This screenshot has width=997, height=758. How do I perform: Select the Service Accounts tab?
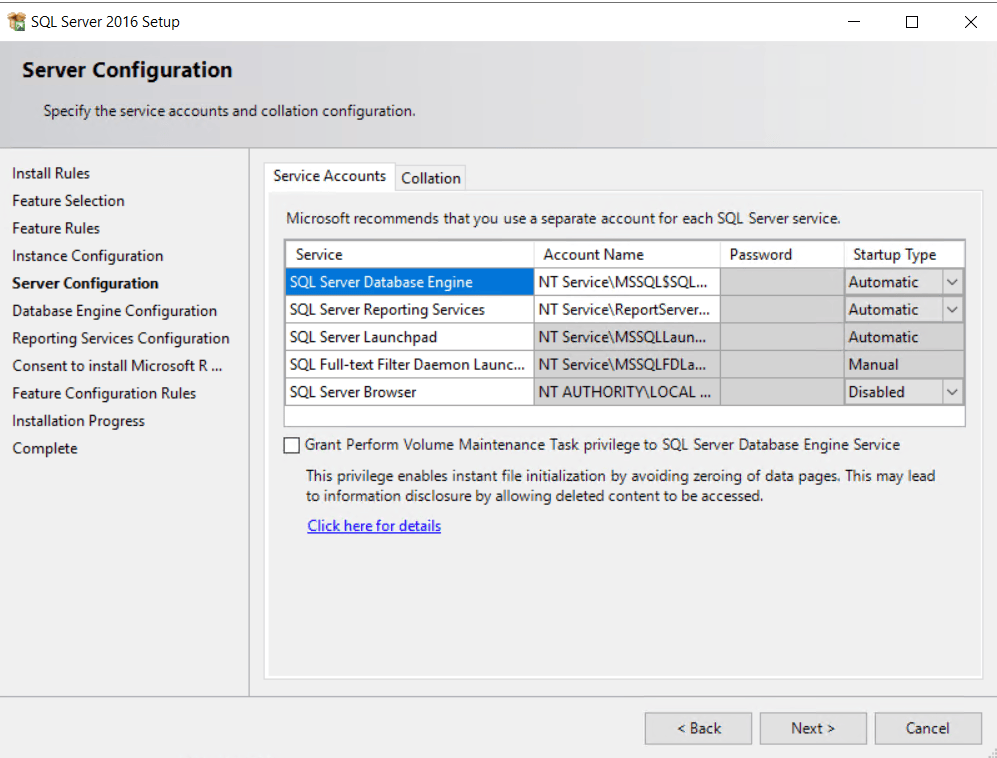(329, 176)
